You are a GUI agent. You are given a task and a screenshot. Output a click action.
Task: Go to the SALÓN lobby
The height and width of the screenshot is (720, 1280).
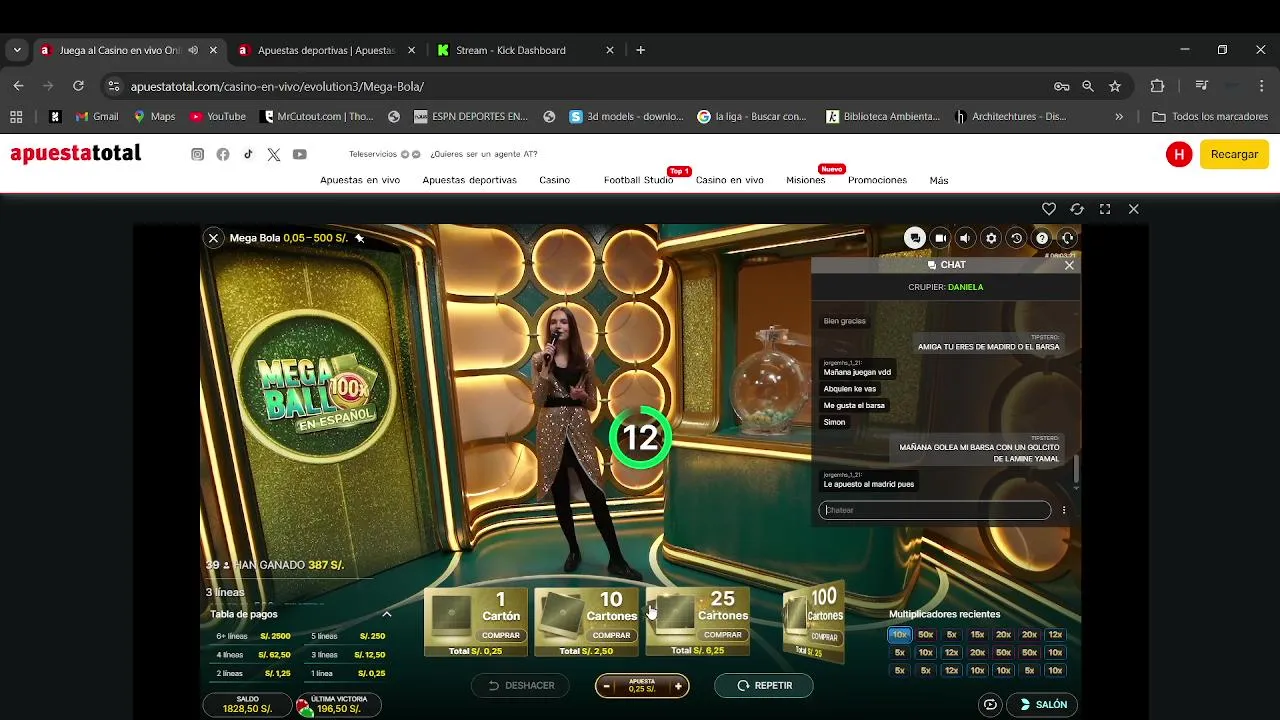[x=1042, y=705]
